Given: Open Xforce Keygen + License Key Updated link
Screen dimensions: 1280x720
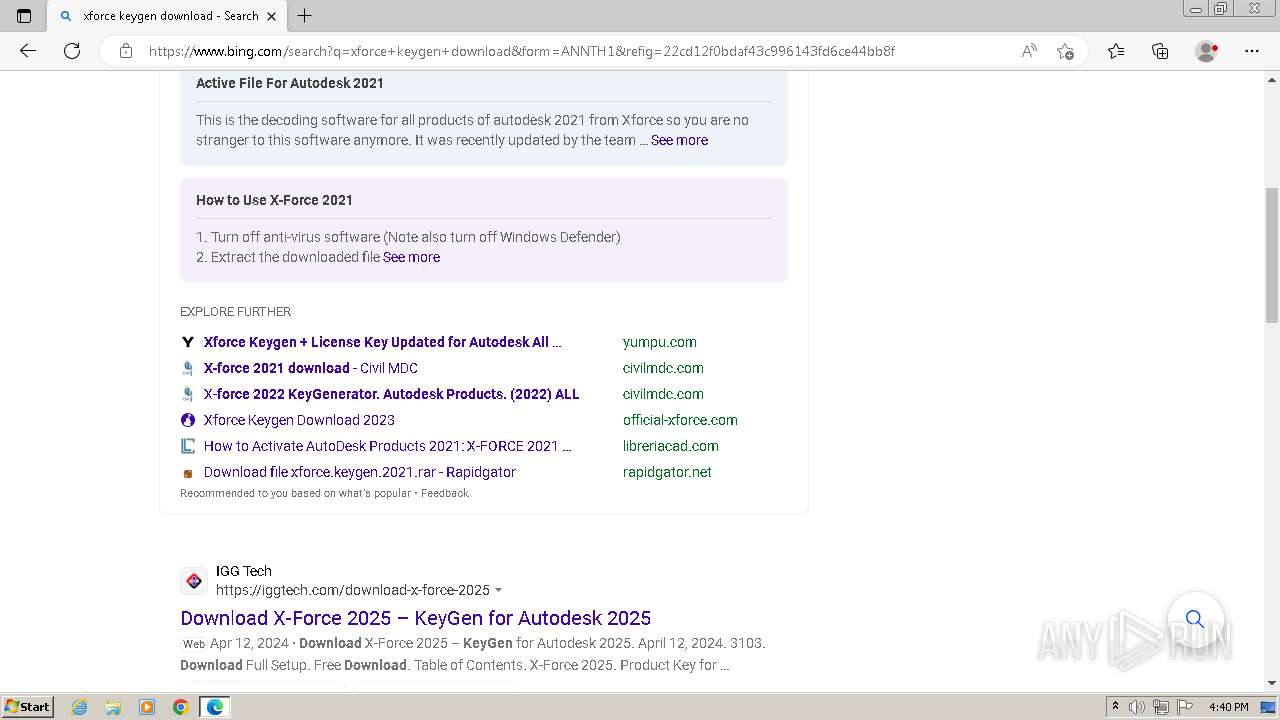Looking at the screenshot, I should pos(382,342).
